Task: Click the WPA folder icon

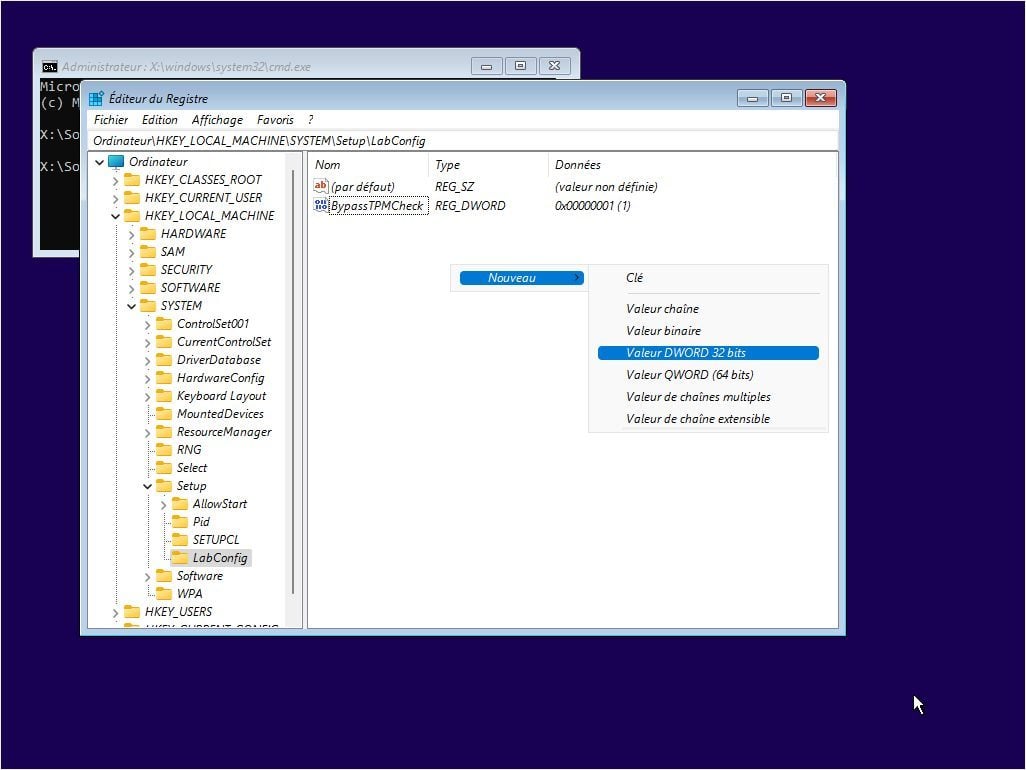Action: [164, 593]
